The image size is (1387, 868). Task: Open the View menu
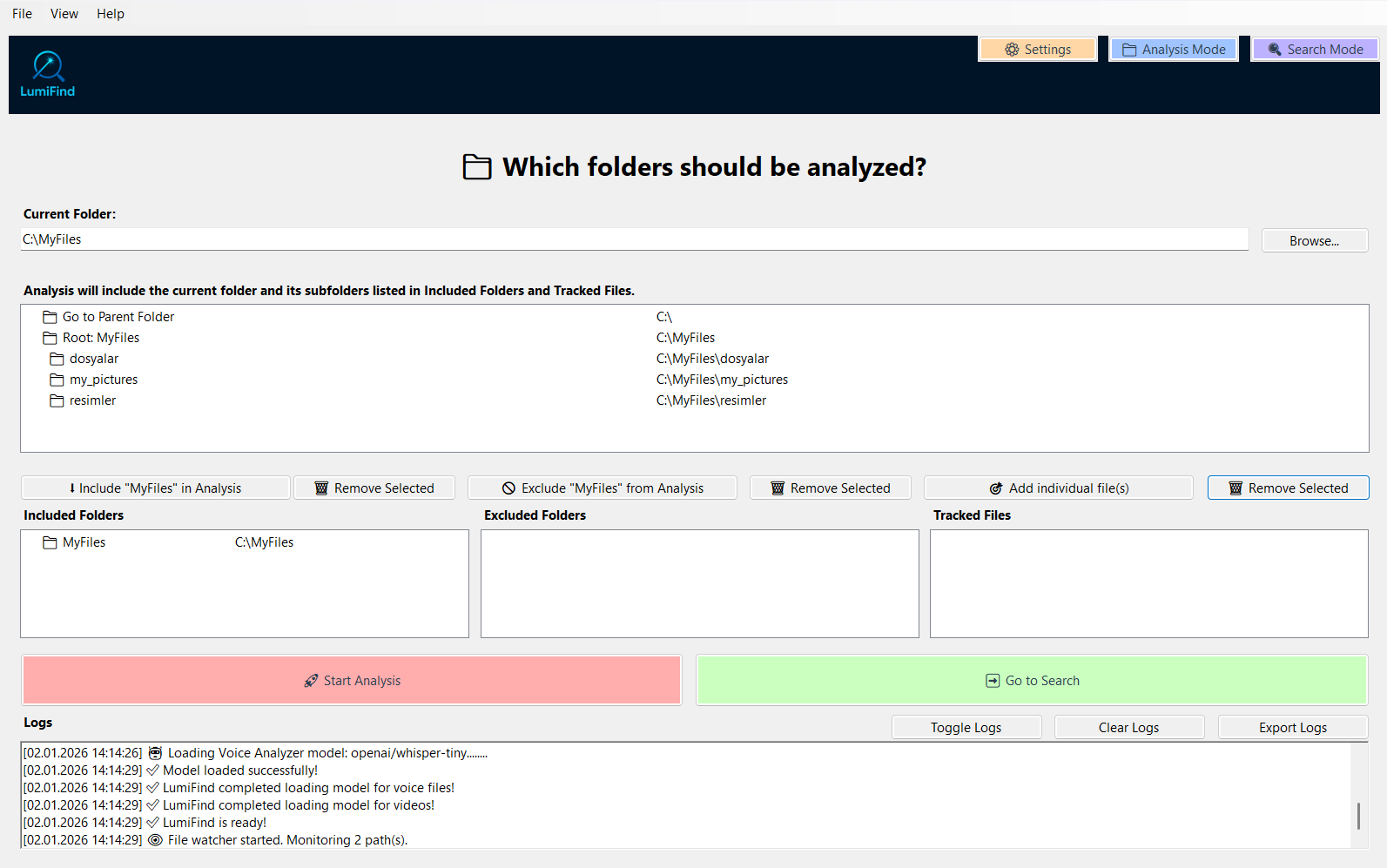click(64, 14)
